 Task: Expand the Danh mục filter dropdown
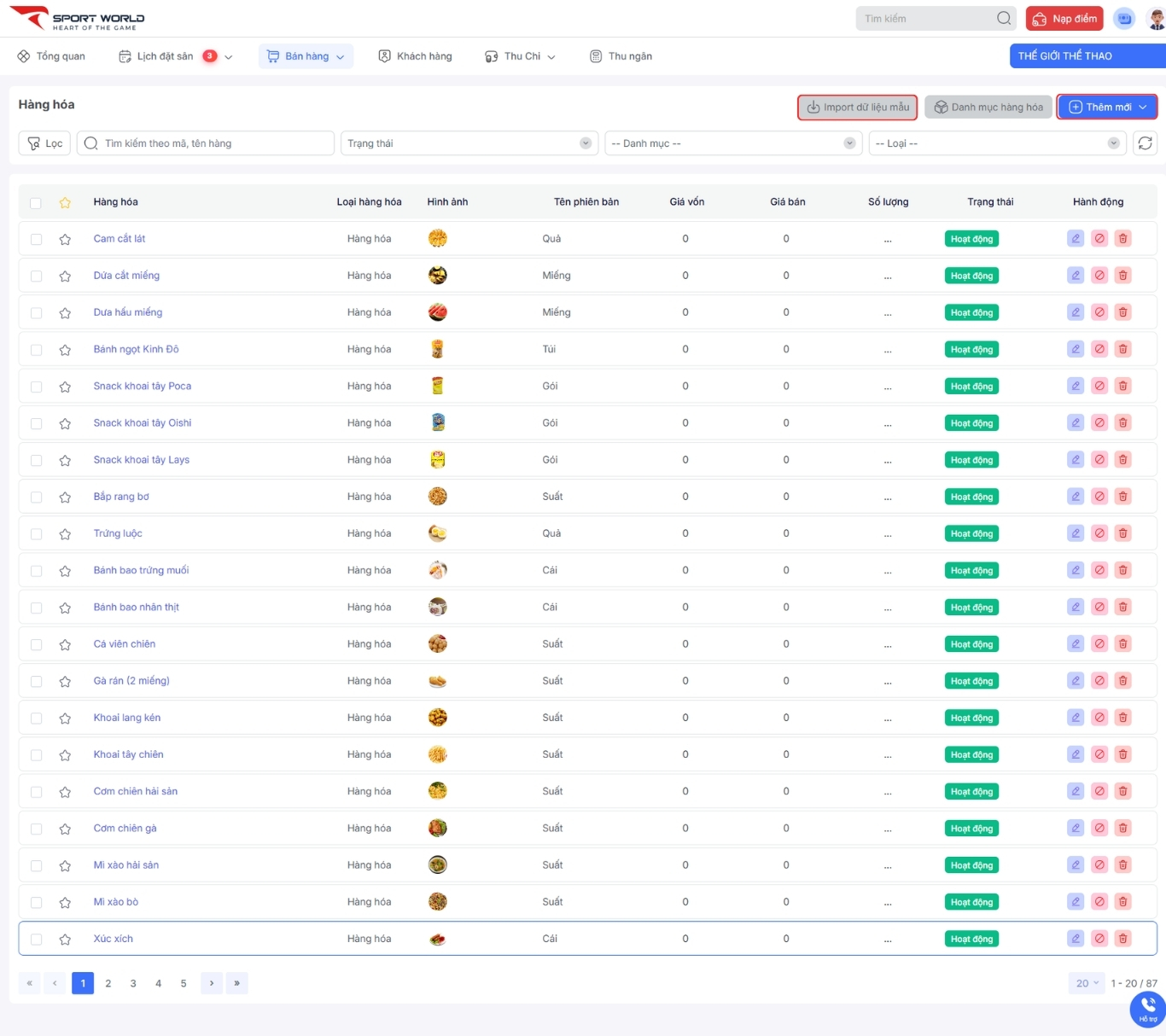[733, 143]
